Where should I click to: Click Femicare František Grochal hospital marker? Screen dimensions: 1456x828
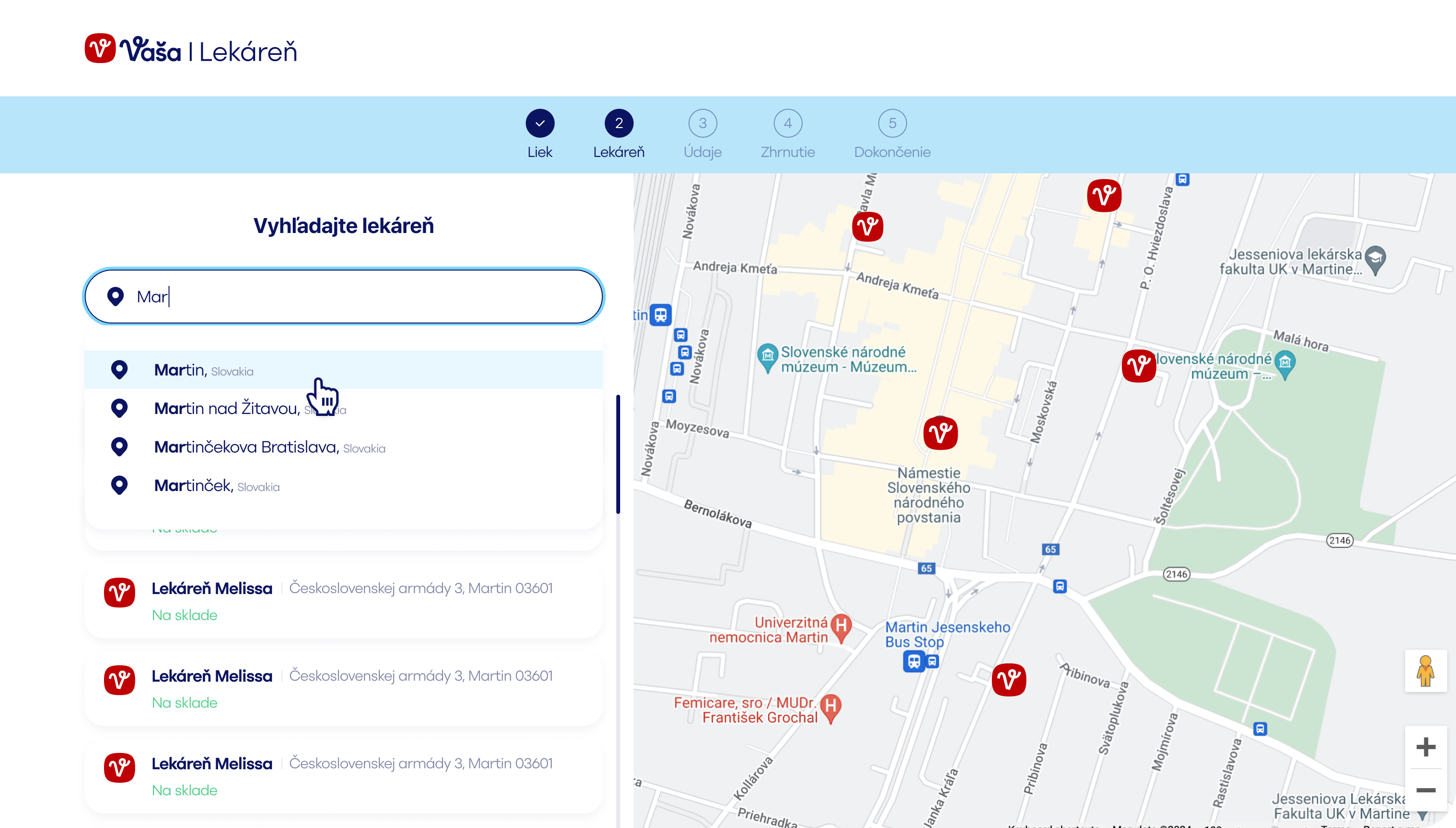(x=831, y=709)
